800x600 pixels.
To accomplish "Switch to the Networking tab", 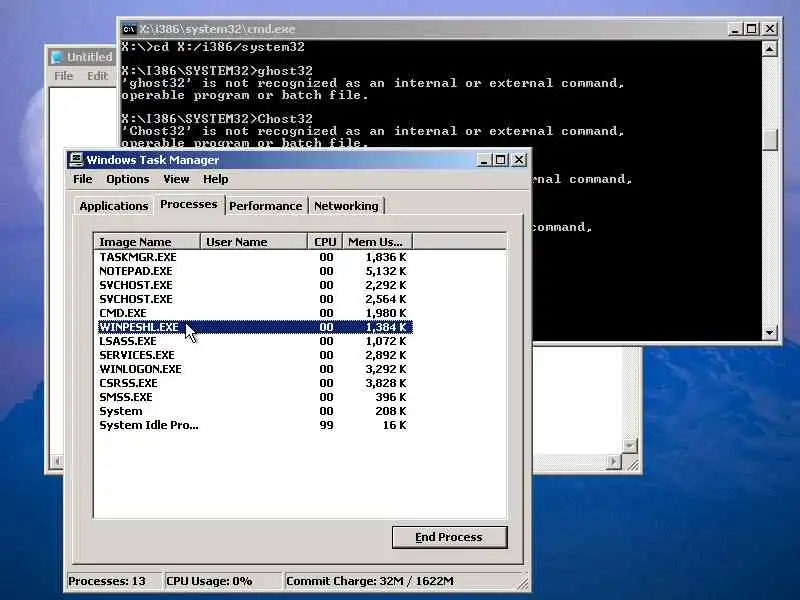I will pos(346,206).
